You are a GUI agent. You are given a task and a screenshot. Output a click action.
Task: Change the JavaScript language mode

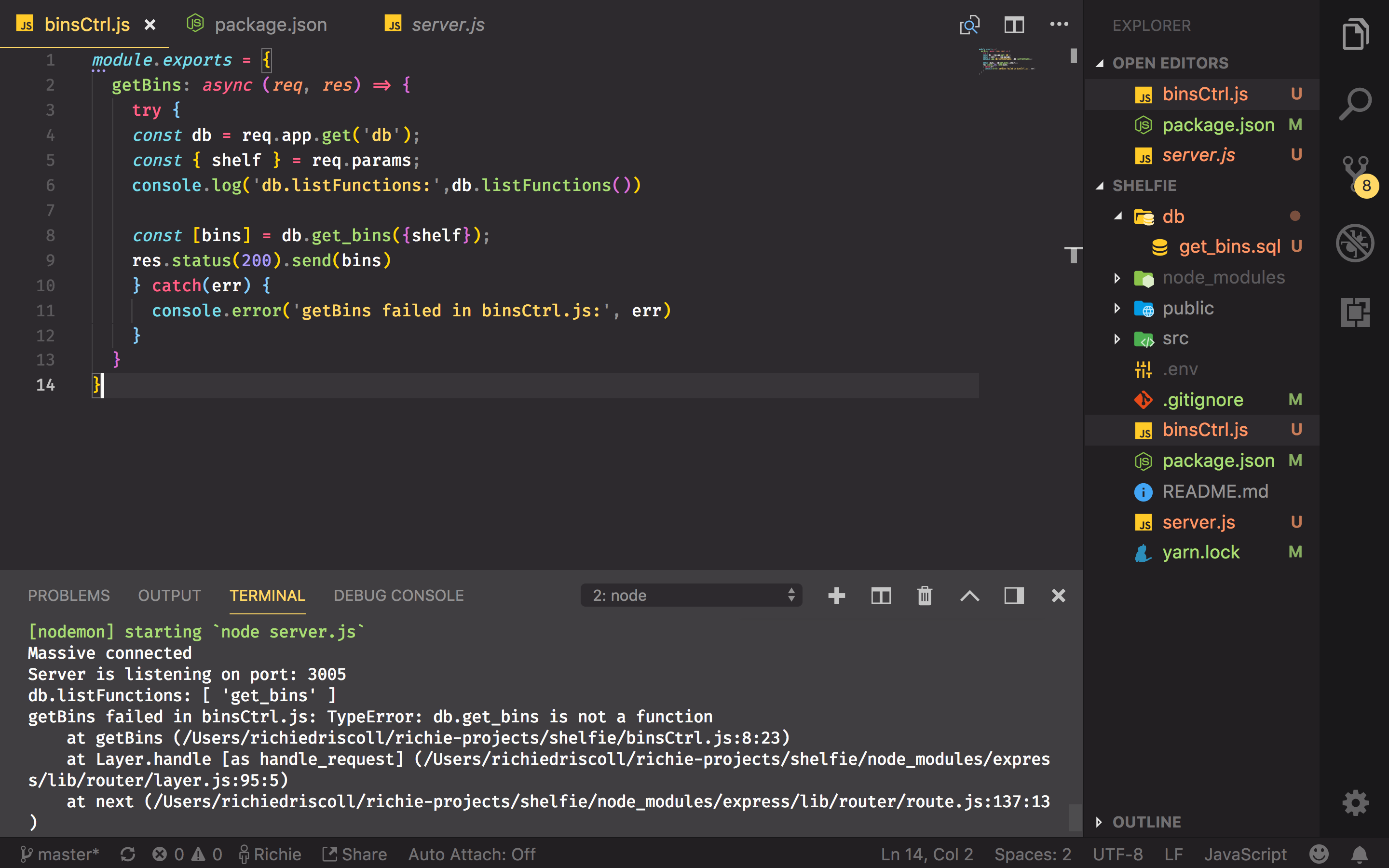pos(1245,854)
